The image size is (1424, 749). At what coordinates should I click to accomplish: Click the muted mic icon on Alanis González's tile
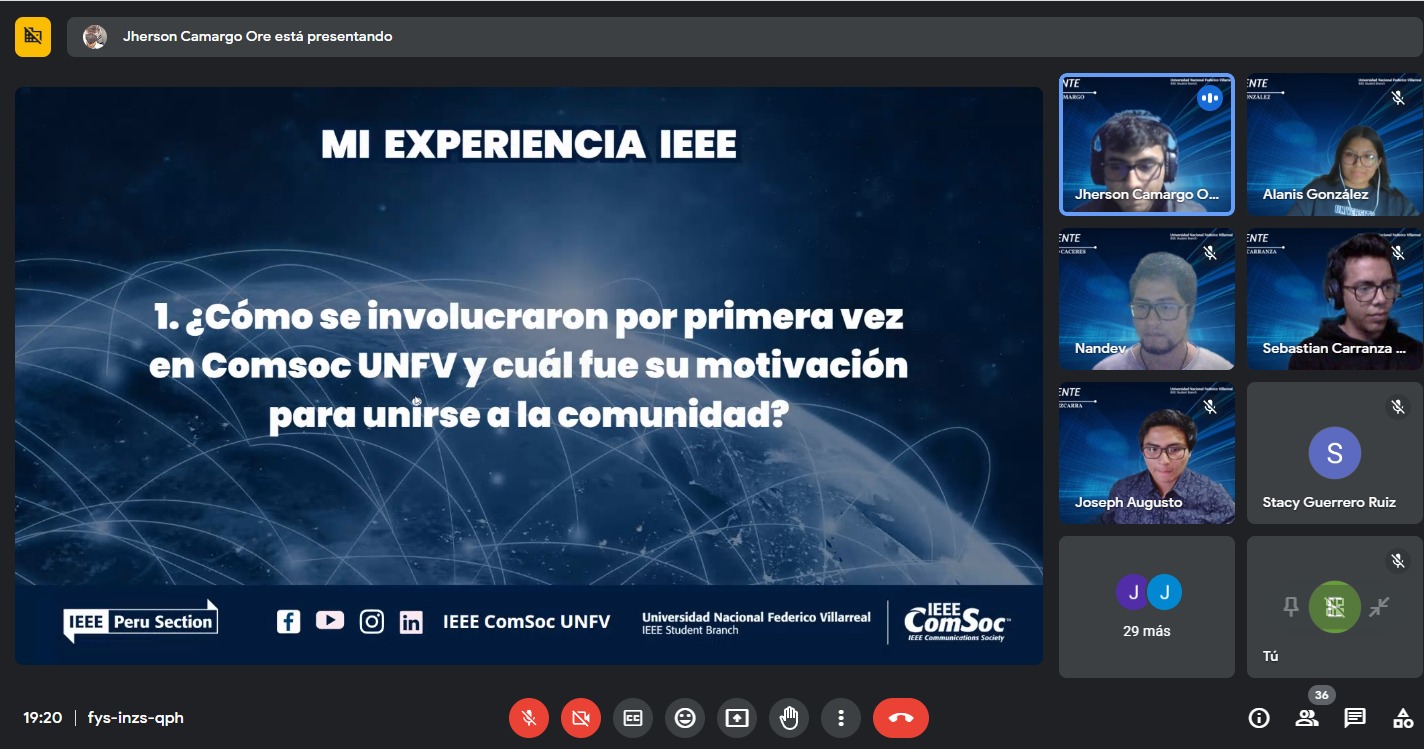click(1397, 98)
